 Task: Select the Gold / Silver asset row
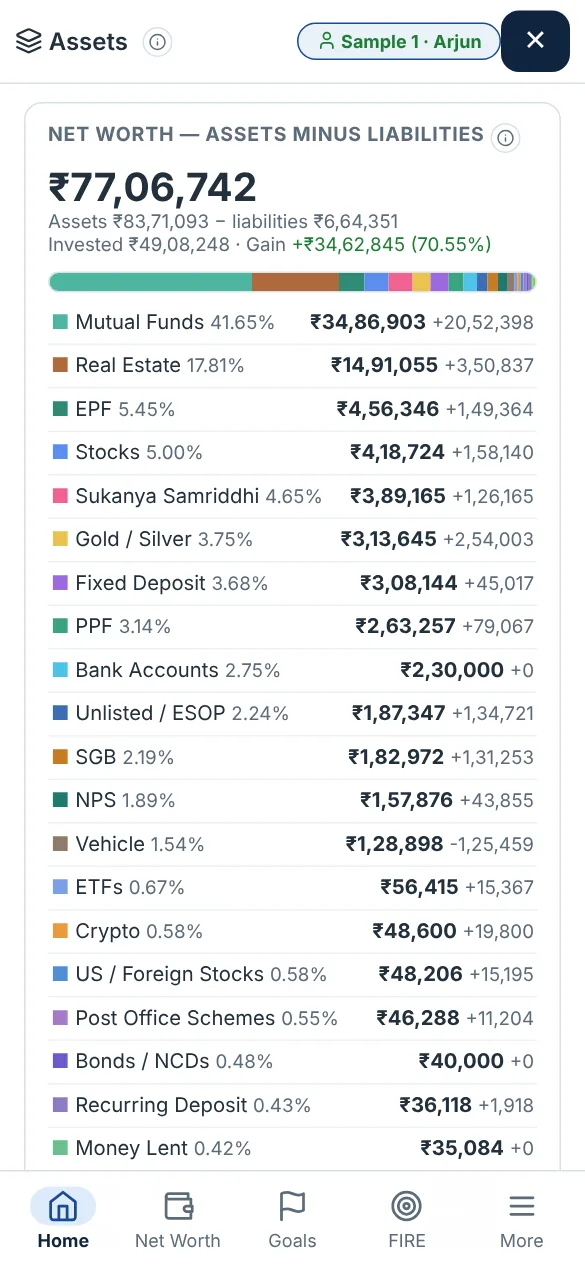[292, 540]
